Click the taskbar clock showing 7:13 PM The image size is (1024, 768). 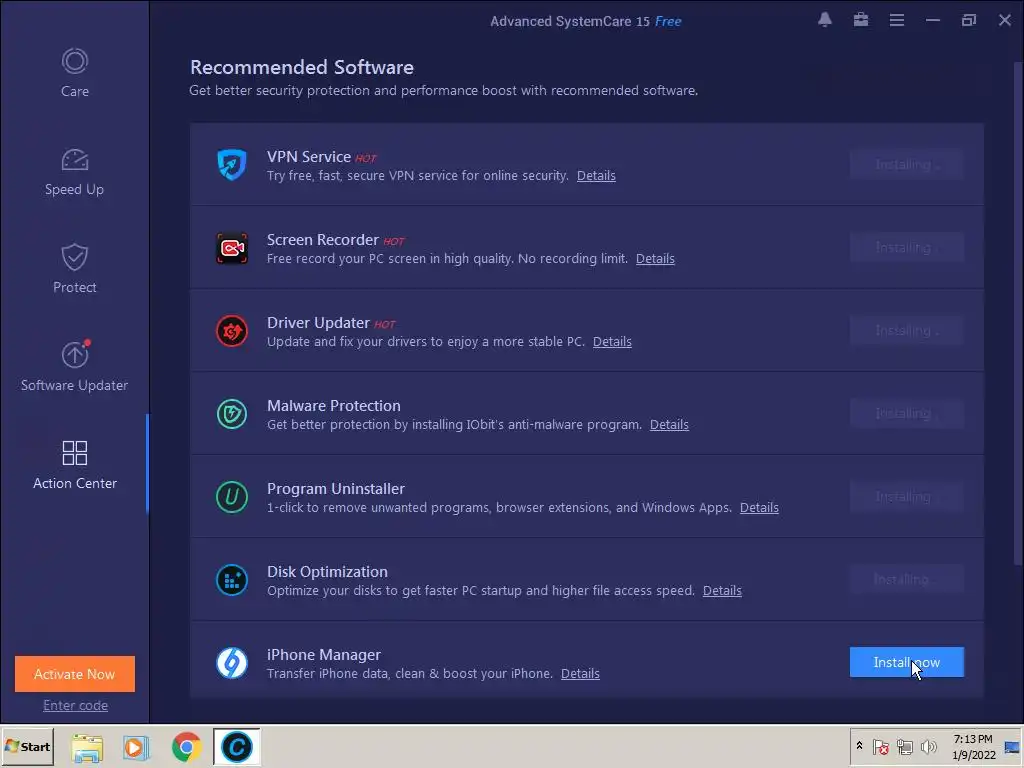973,746
